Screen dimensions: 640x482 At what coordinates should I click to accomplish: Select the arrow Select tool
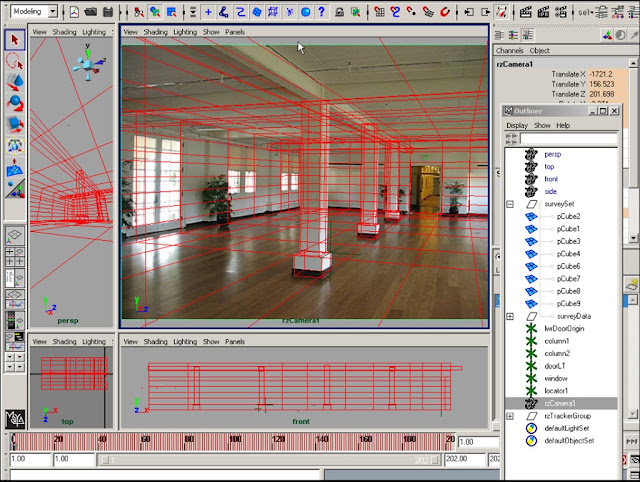coord(15,40)
